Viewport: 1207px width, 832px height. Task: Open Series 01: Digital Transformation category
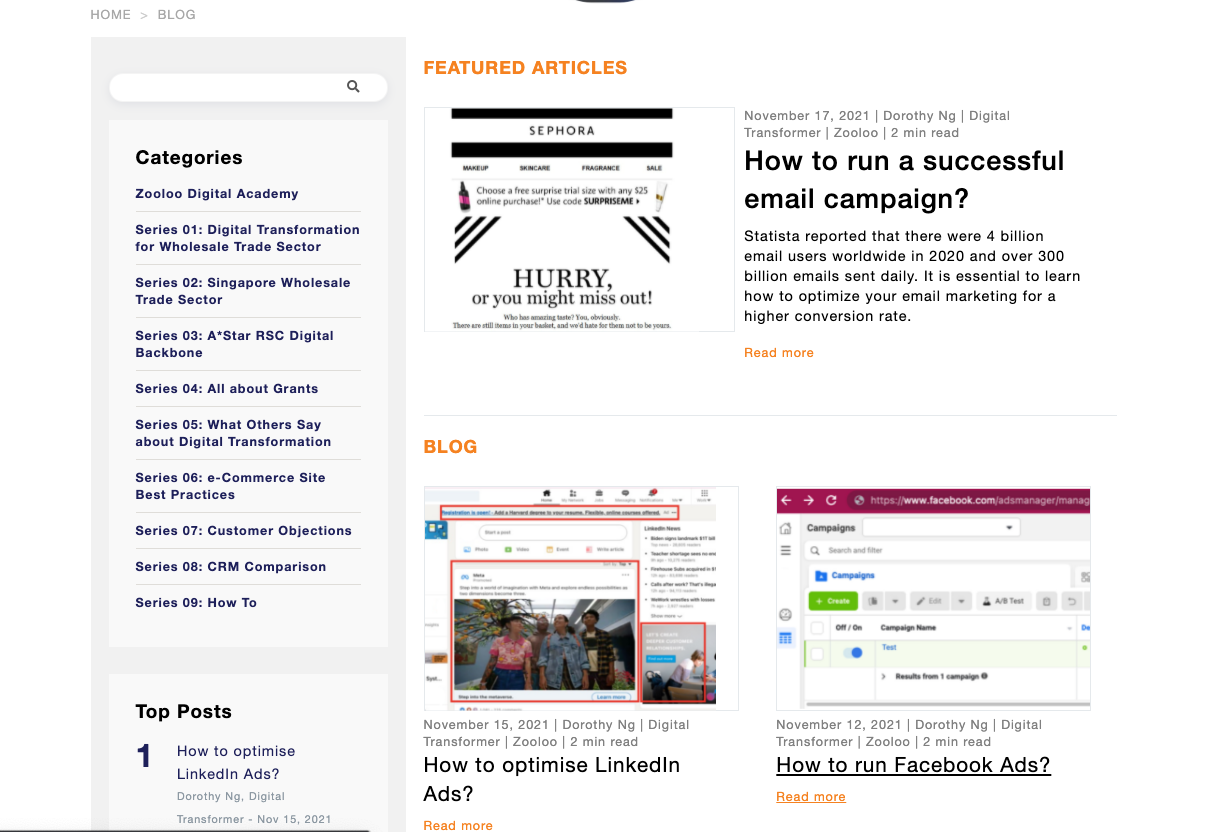247,238
